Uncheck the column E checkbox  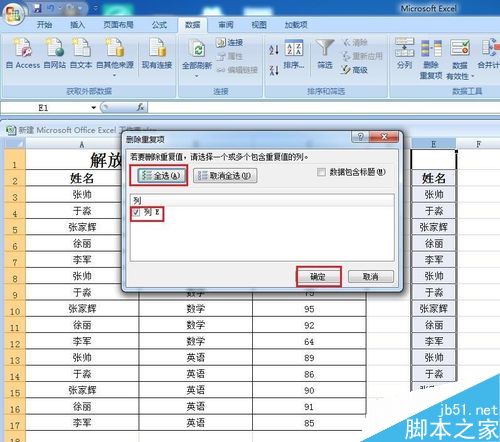(x=136, y=213)
